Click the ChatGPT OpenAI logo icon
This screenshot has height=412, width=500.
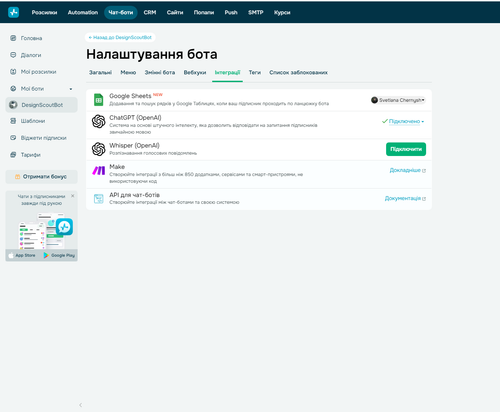[x=99, y=121]
